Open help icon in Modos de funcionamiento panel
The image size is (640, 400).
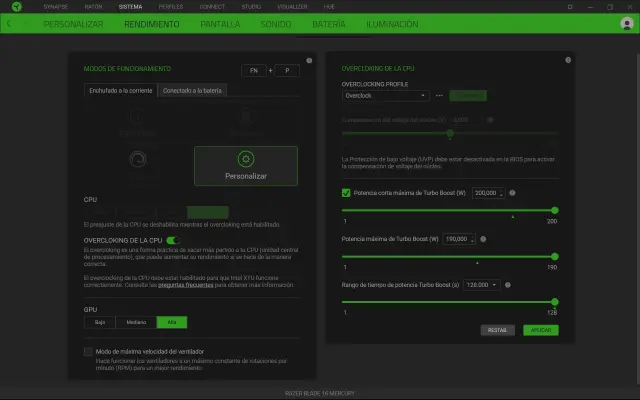tap(309, 61)
